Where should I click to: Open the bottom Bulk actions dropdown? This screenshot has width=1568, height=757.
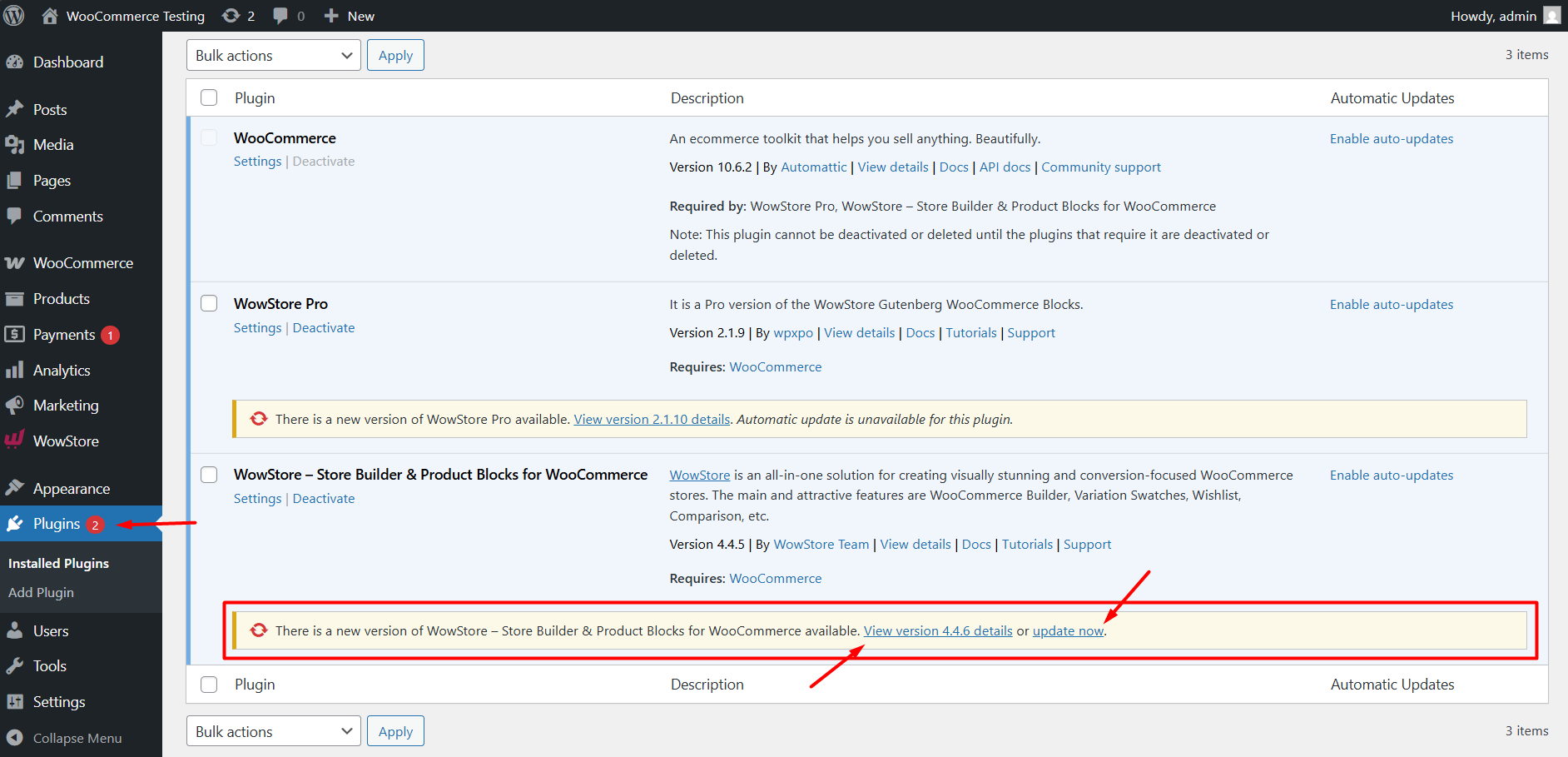(273, 730)
